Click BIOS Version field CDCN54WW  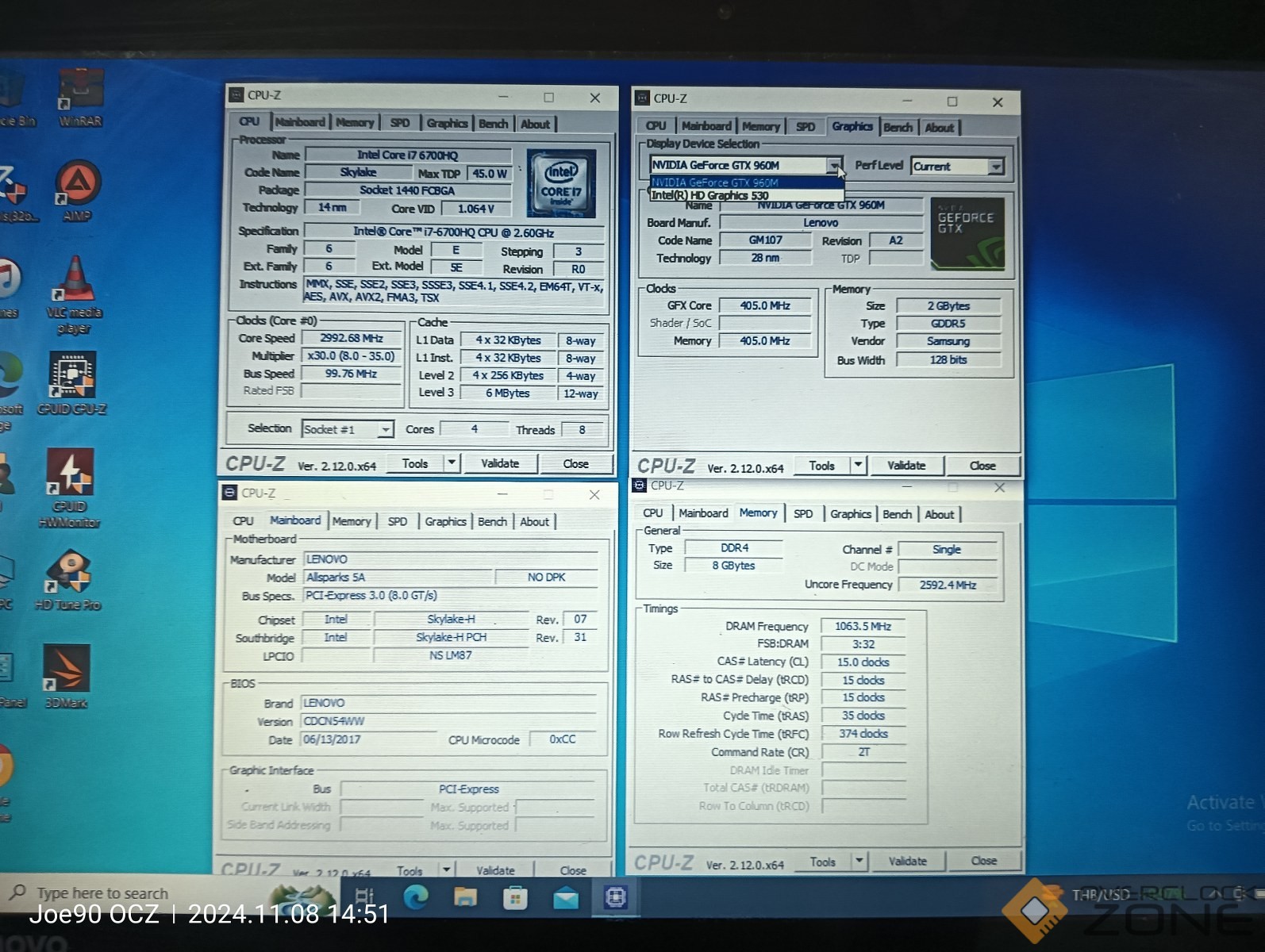click(449, 721)
